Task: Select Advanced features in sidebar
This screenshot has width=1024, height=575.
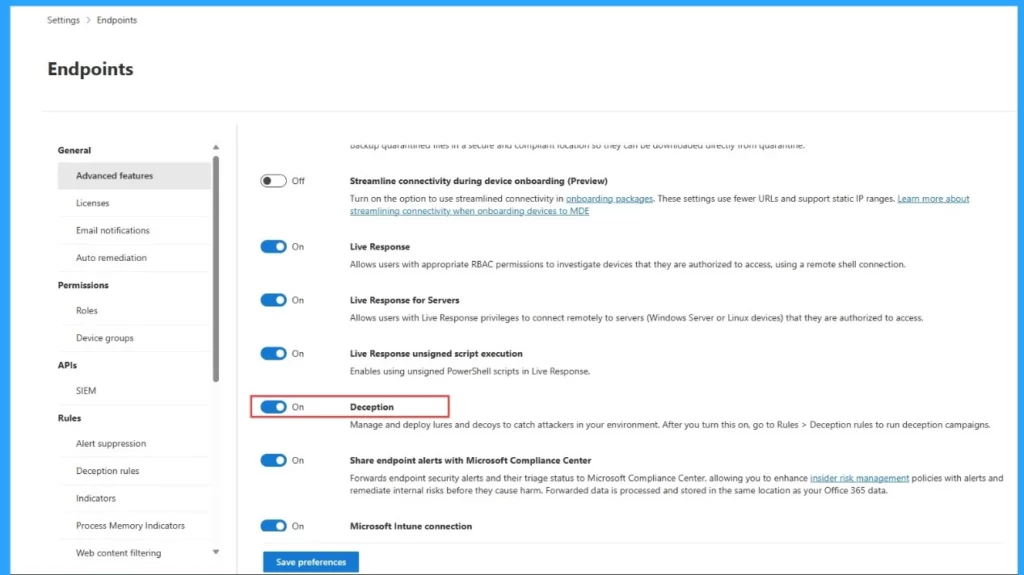Action: [x=134, y=176]
